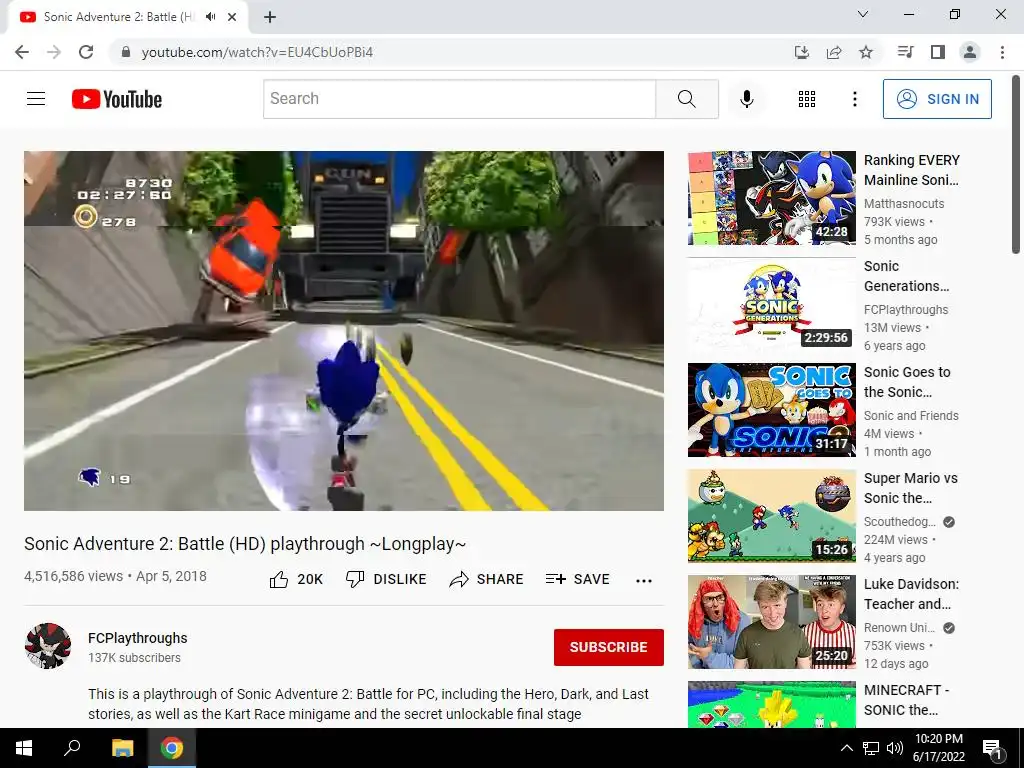The width and height of the screenshot is (1024, 768).
Task: Click Ranking EVERY Mainline Soni… title
Action: 912,170
